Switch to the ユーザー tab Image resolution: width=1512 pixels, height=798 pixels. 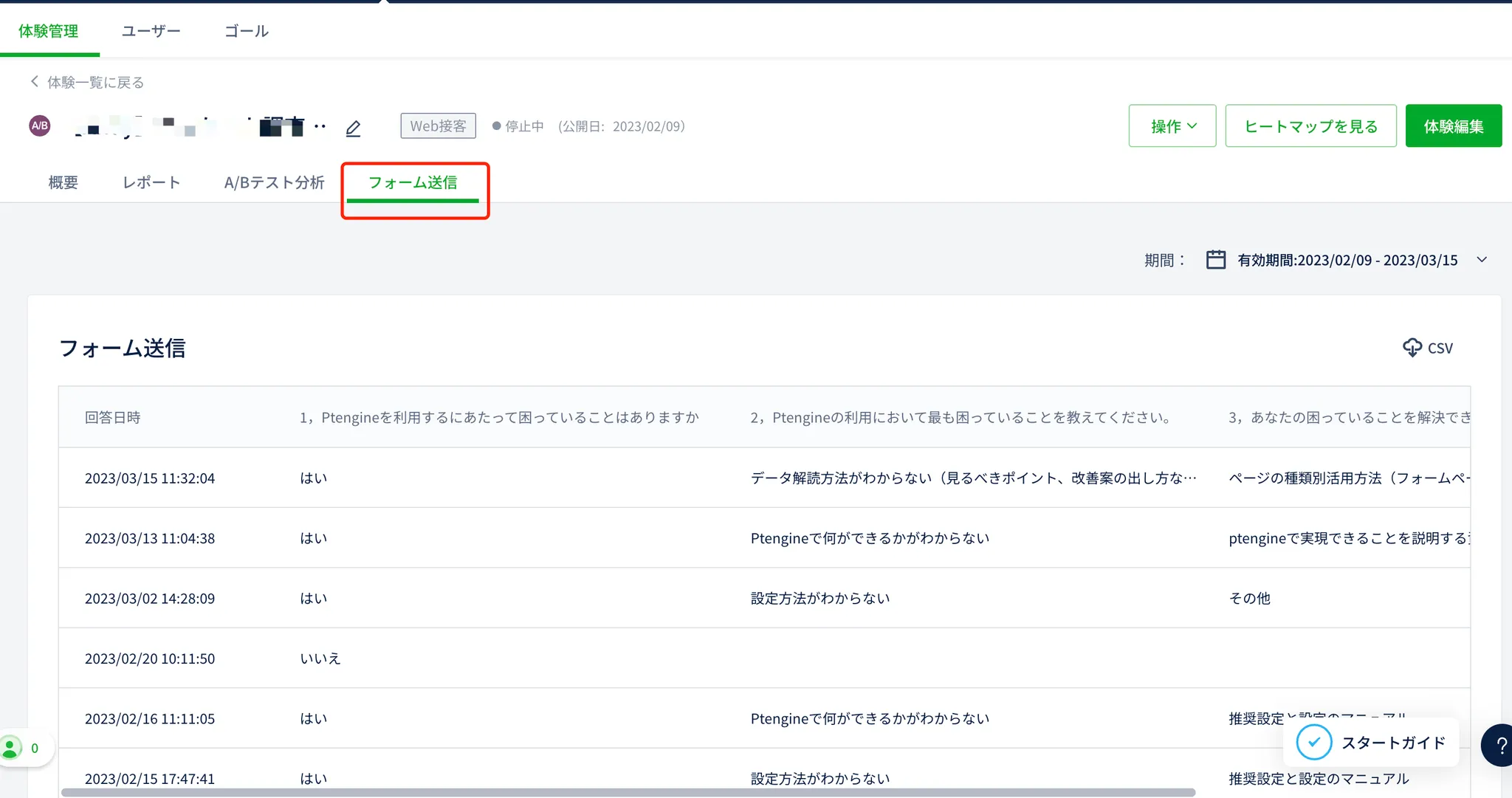click(x=151, y=31)
